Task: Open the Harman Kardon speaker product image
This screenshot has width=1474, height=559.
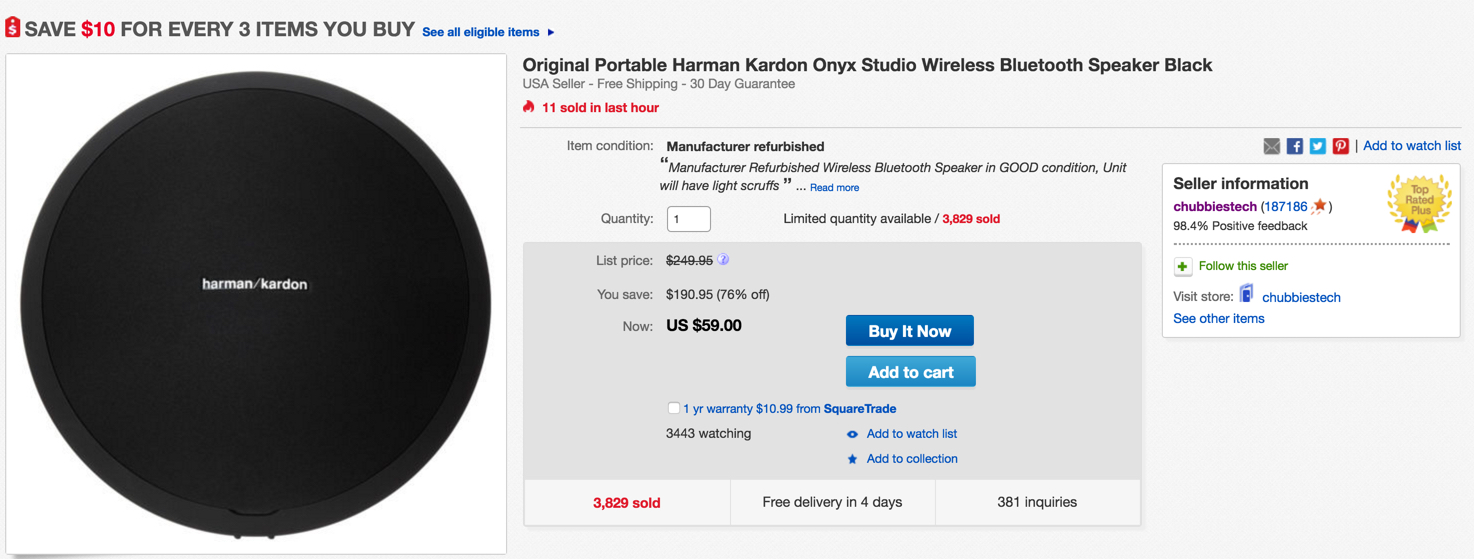Action: point(255,304)
